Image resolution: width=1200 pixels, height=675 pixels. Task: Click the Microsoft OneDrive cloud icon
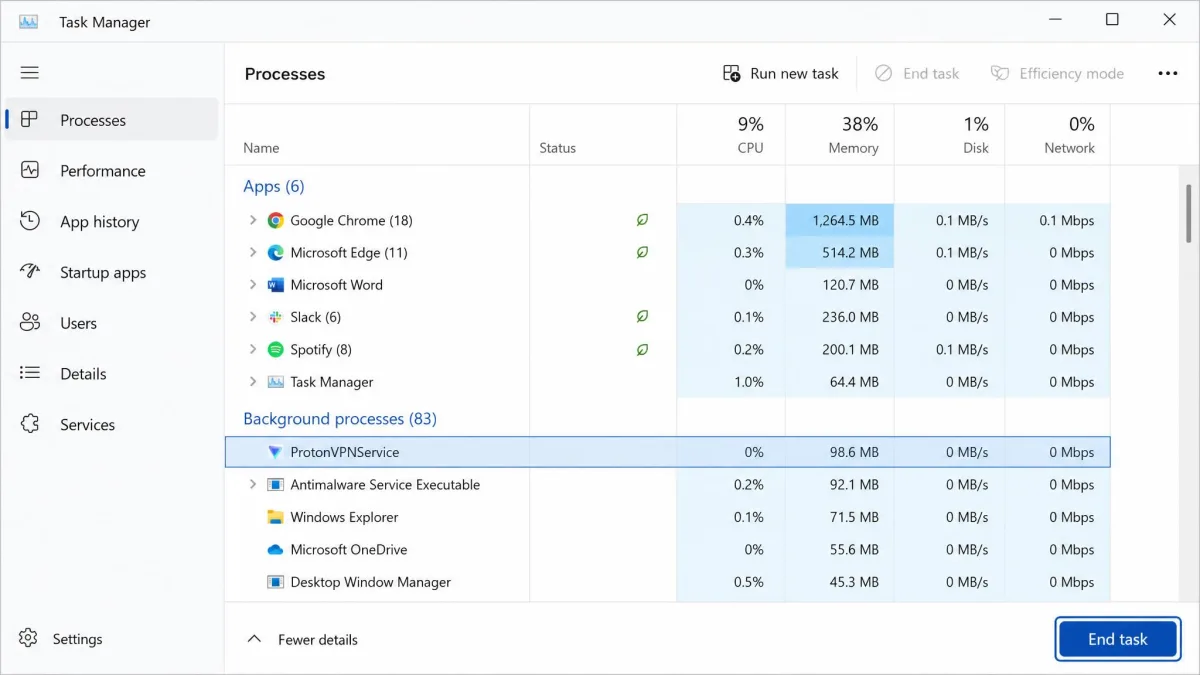tap(276, 550)
